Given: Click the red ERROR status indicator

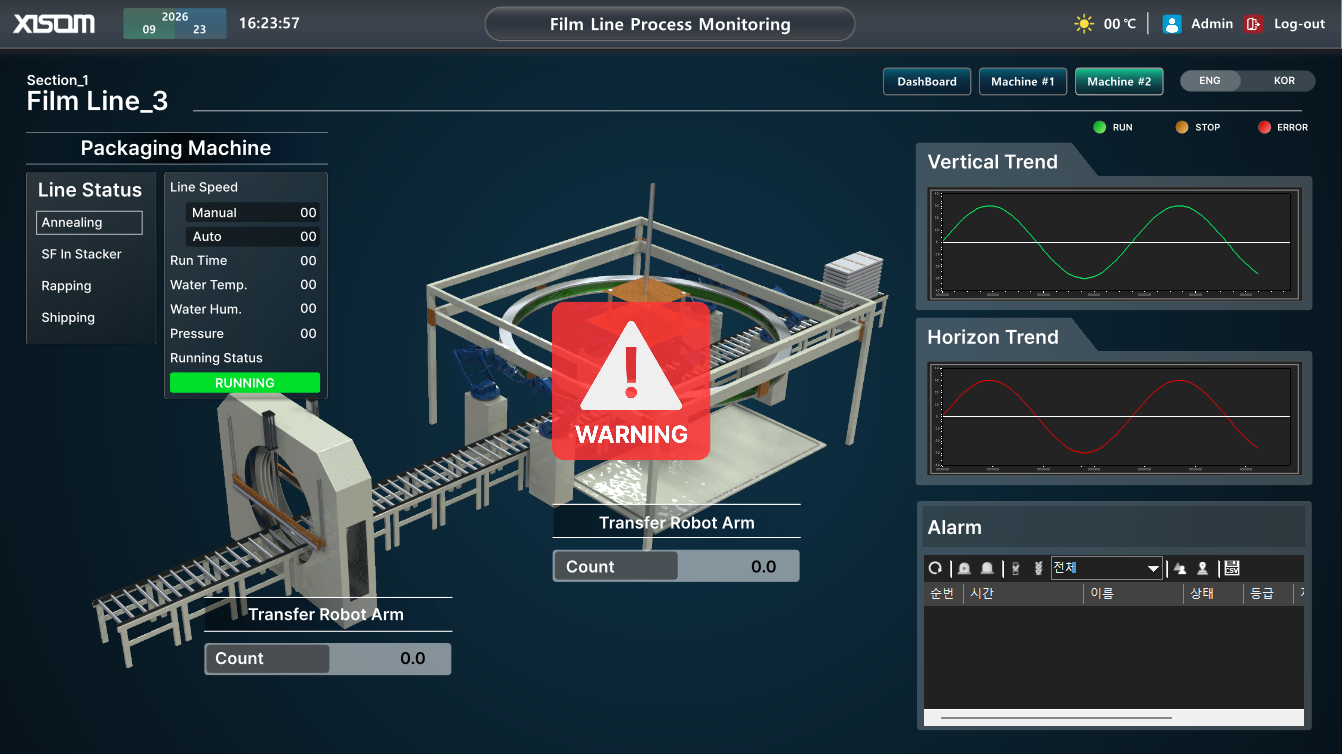Looking at the screenshot, I should pos(1264,127).
